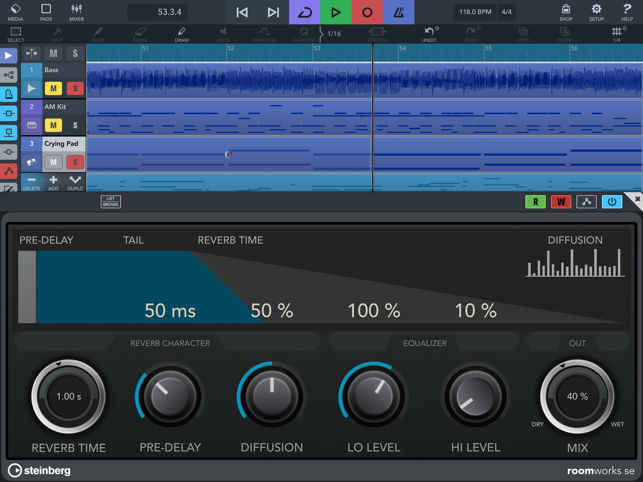Start playback with the Play button
The width and height of the screenshot is (643, 482).
coord(336,13)
